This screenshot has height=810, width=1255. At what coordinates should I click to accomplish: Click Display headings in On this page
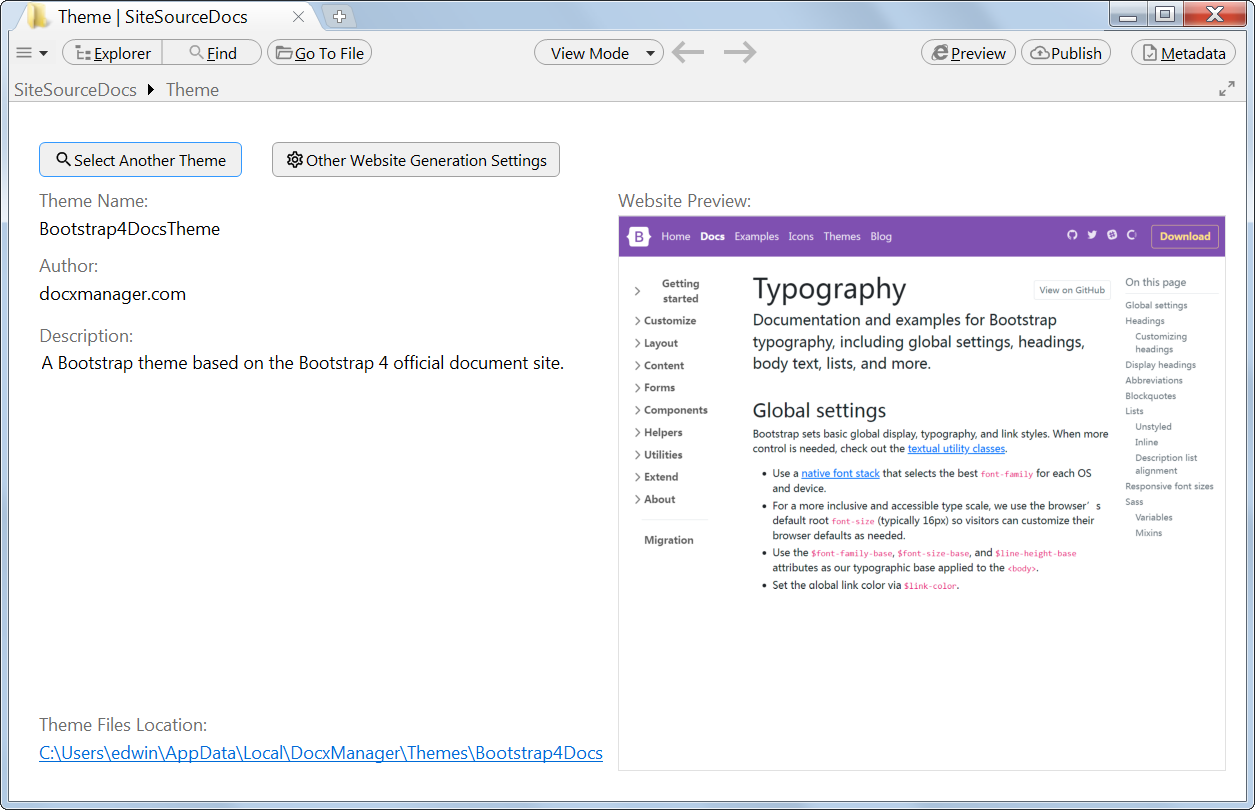point(1160,365)
